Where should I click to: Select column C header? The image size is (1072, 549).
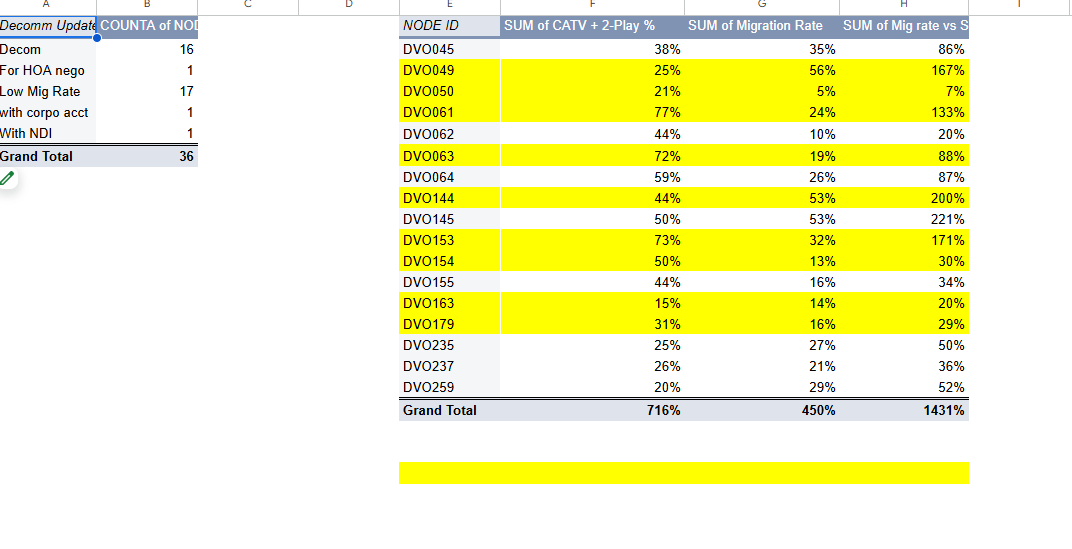[248, 6]
